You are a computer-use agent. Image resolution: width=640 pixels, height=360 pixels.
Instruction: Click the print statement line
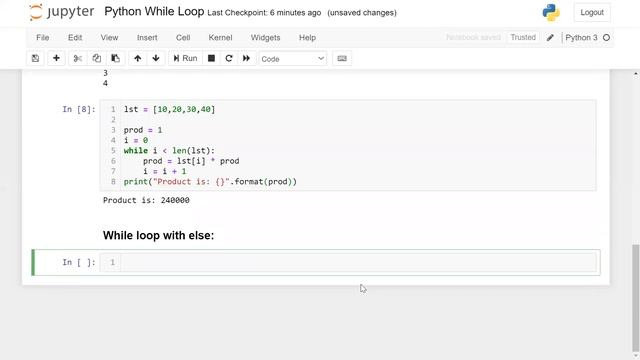[210, 182]
